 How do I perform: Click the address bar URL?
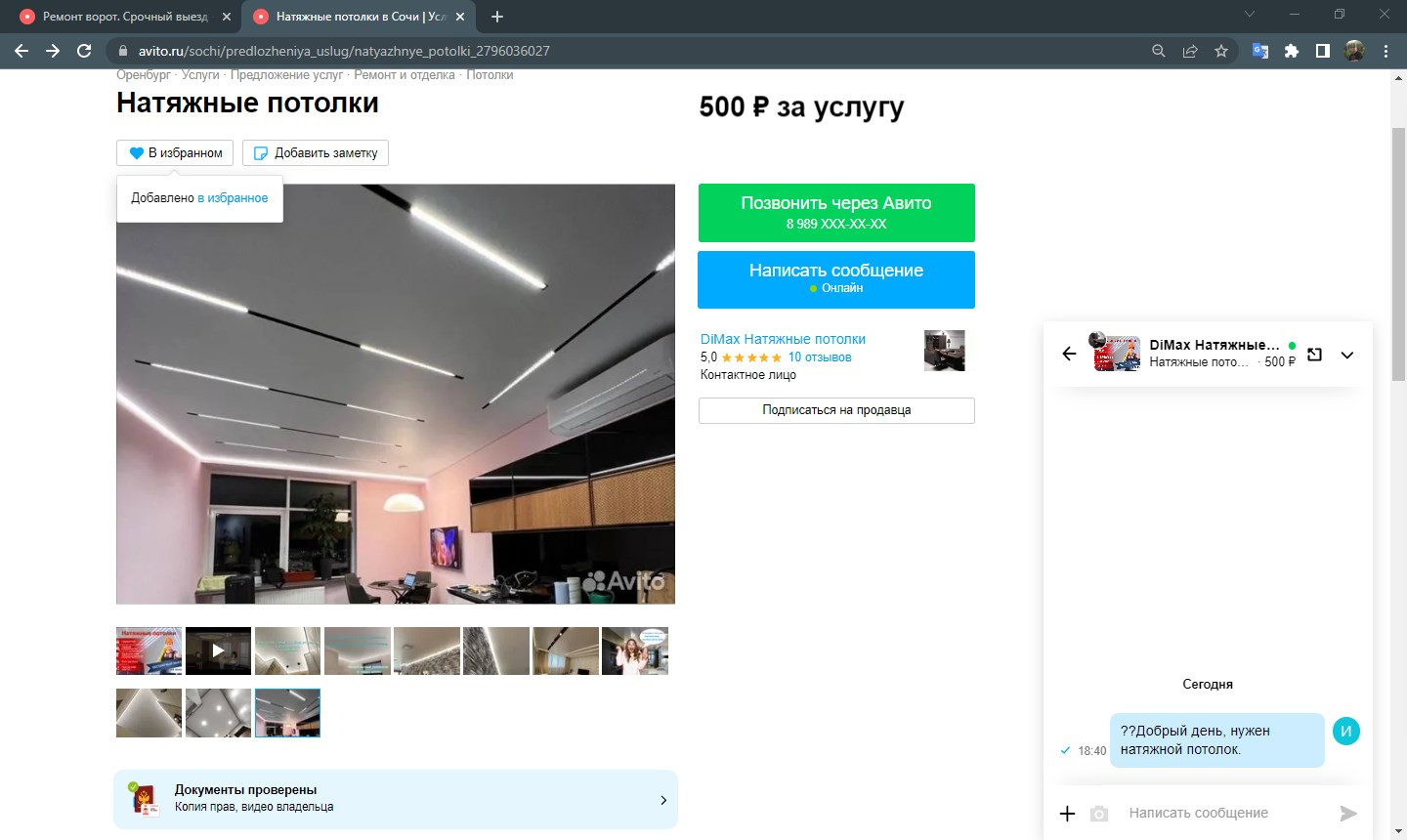tap(344, 51)
